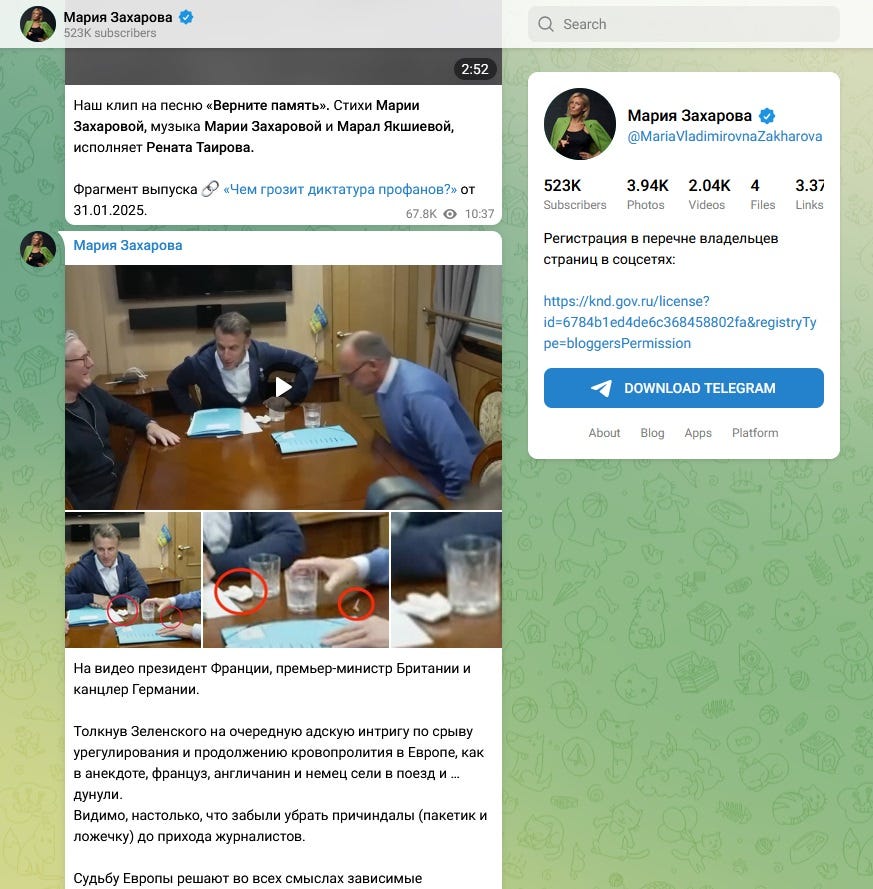Open the bottom-left photo thumbnail

133,579
